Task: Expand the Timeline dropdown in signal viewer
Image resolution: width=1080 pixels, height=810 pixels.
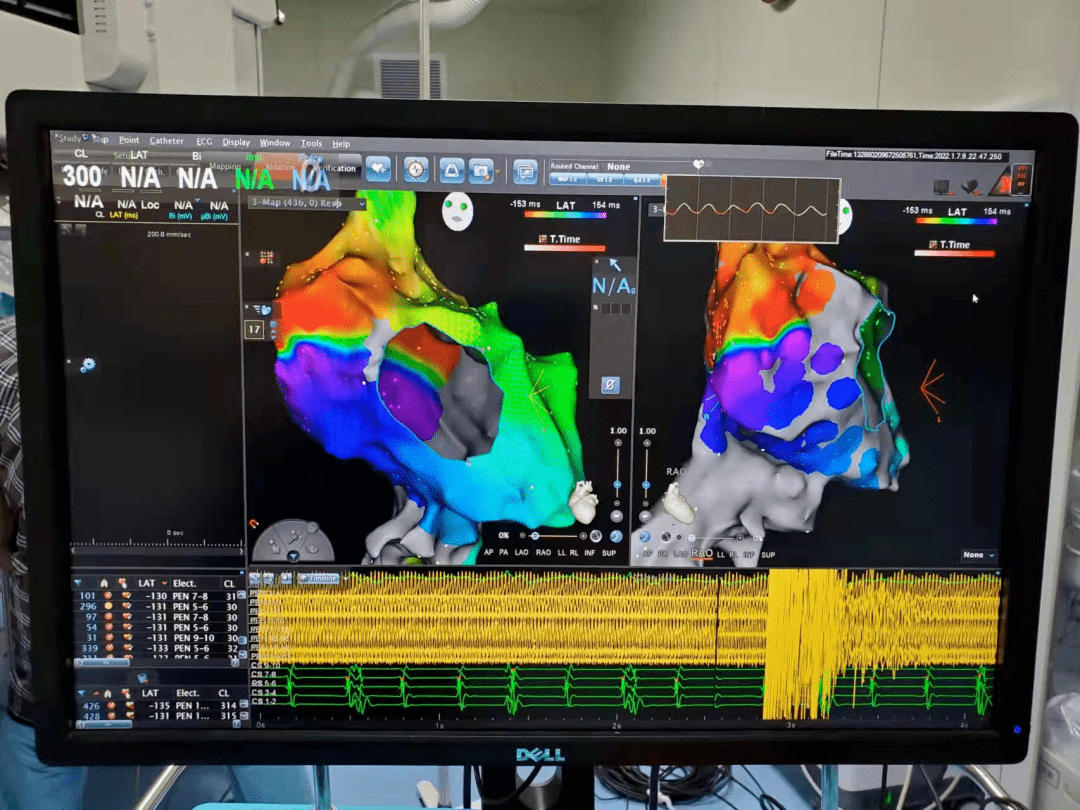Action: (x=321, y=578)
